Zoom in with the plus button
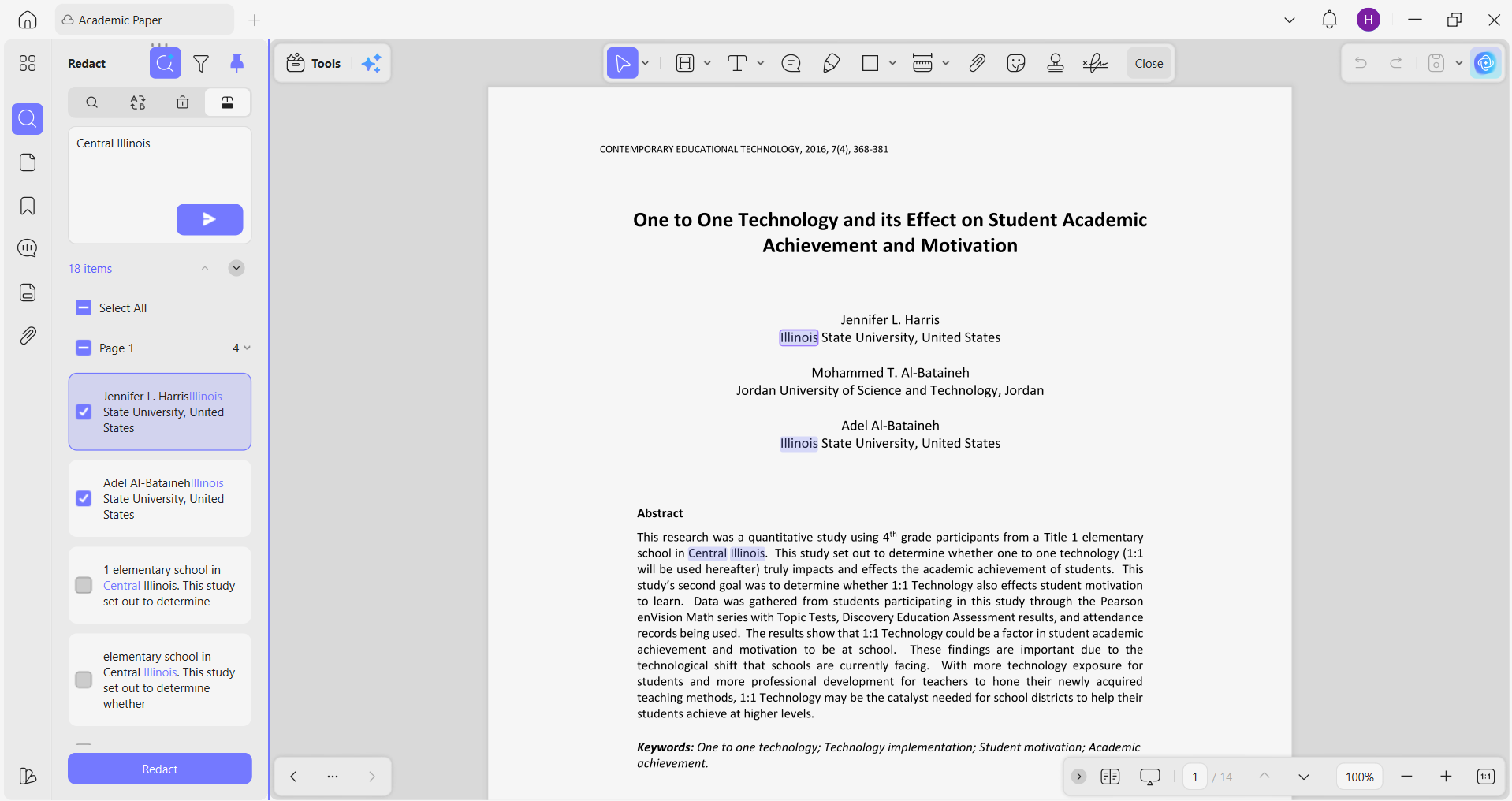This screenshot has height=801, width=1512. [1446, 777]
